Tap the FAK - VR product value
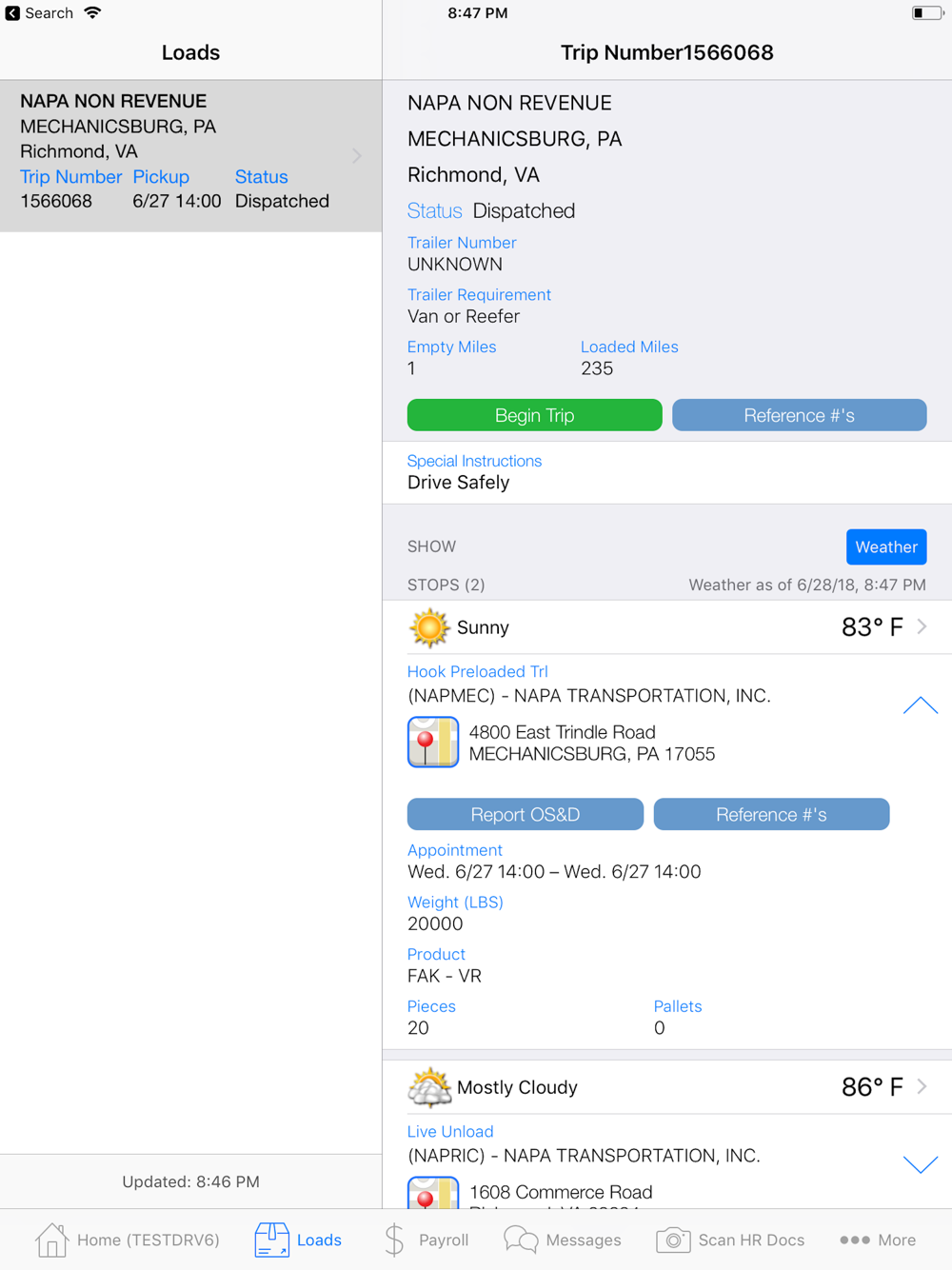Screen dimensions: 952x1270 [x=445, y=976]
